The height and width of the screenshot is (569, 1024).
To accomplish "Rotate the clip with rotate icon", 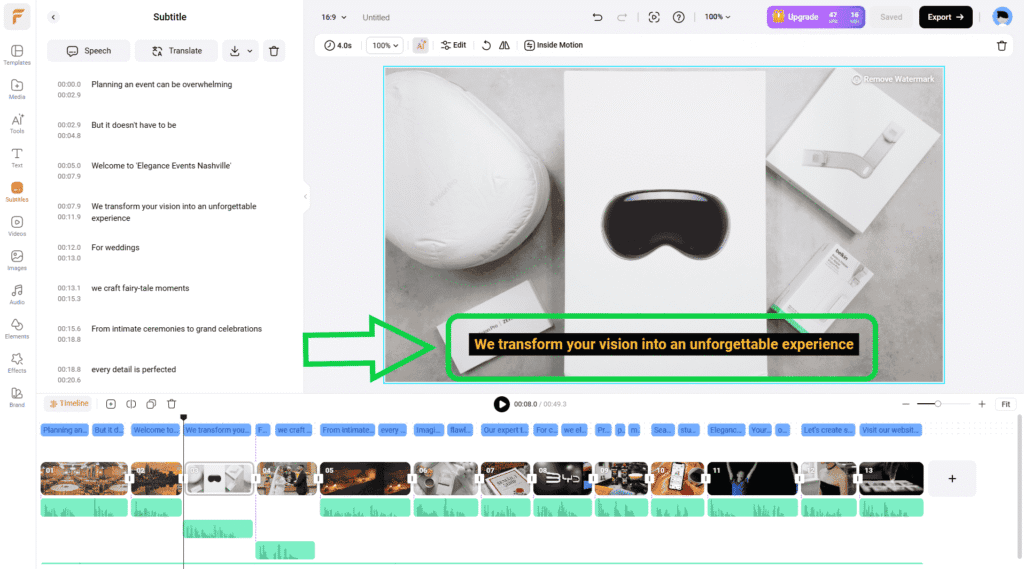I will [x=487, y=45].
